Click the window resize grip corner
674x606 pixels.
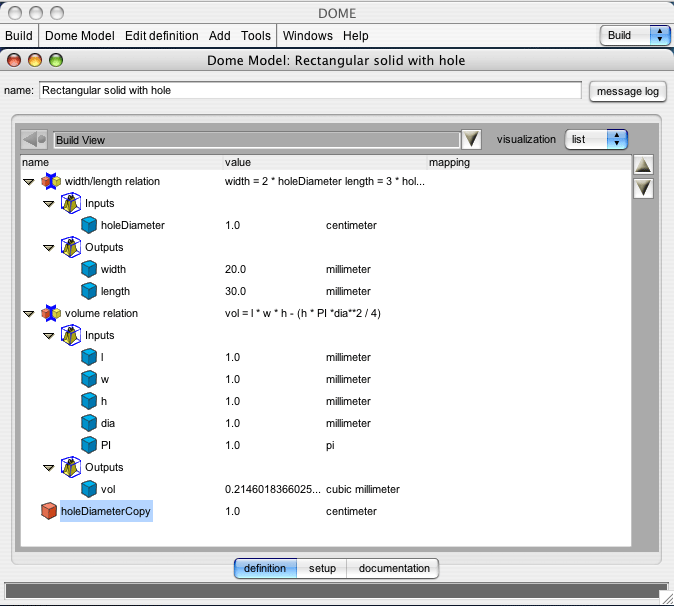667,597
